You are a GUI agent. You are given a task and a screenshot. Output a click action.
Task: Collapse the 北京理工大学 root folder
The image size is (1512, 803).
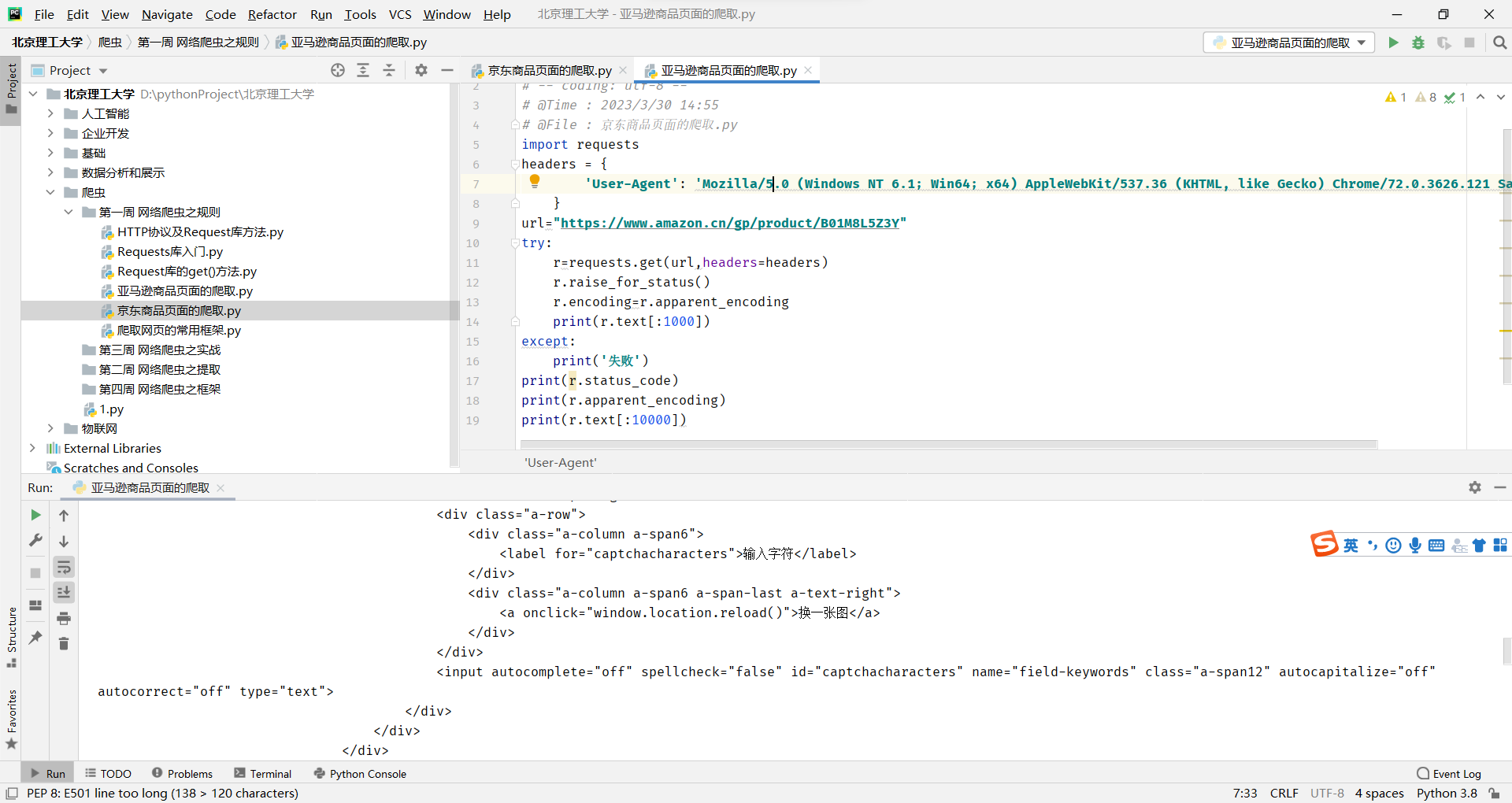point(33,94)
